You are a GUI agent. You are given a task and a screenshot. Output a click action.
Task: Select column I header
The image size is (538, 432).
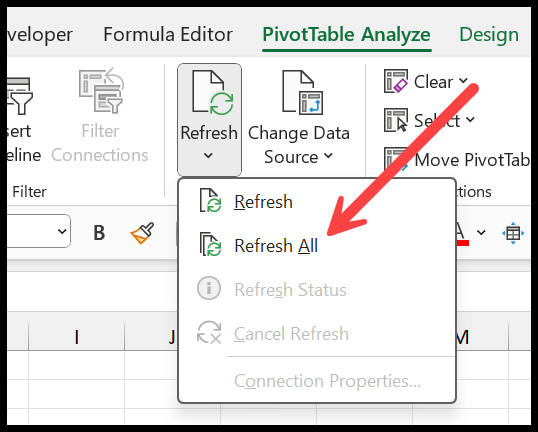77,337
